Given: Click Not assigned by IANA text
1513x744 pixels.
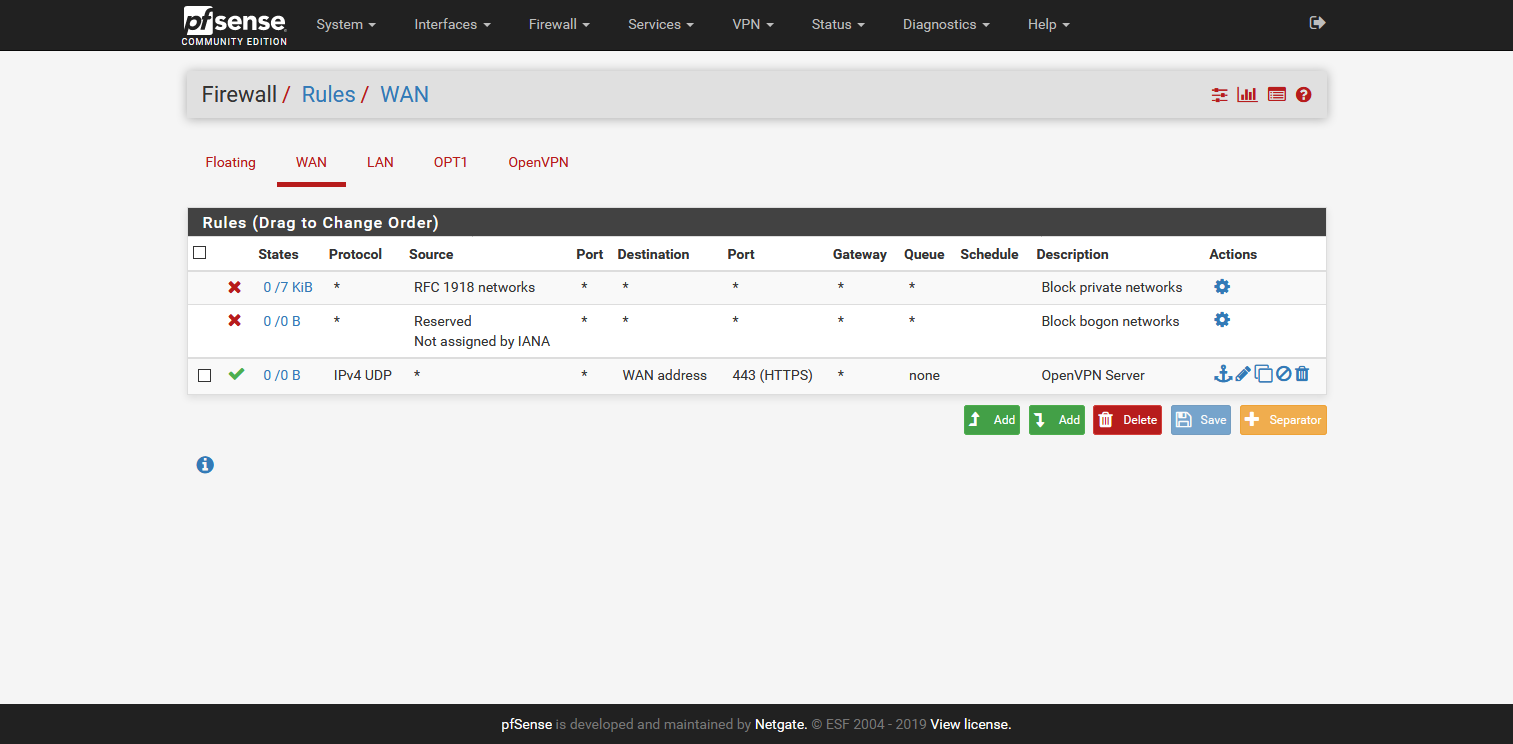Looking at the screenshot, I should [482, 341].
